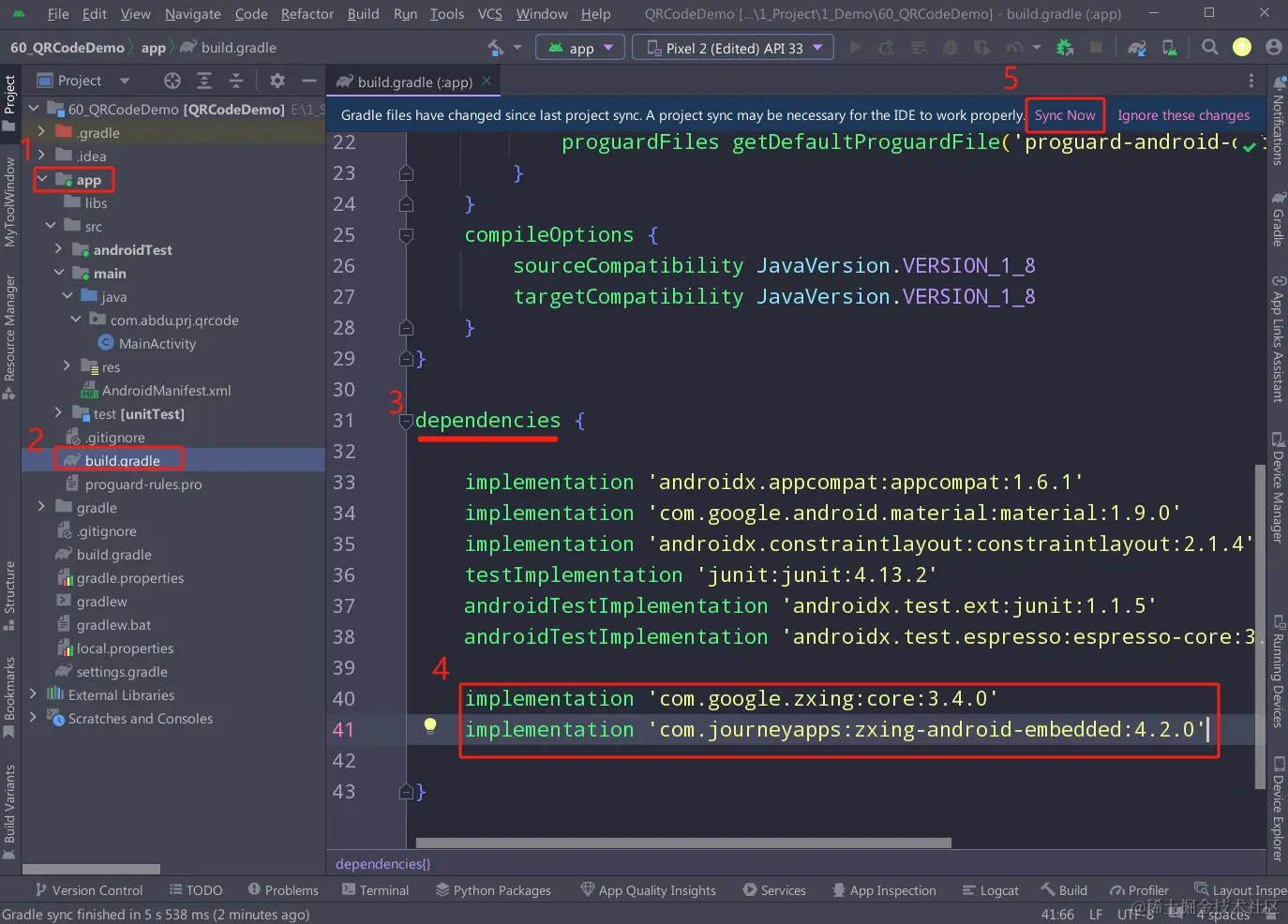
Task: Click the Build hammer icon in toolbar
Action: coord(496,48)
